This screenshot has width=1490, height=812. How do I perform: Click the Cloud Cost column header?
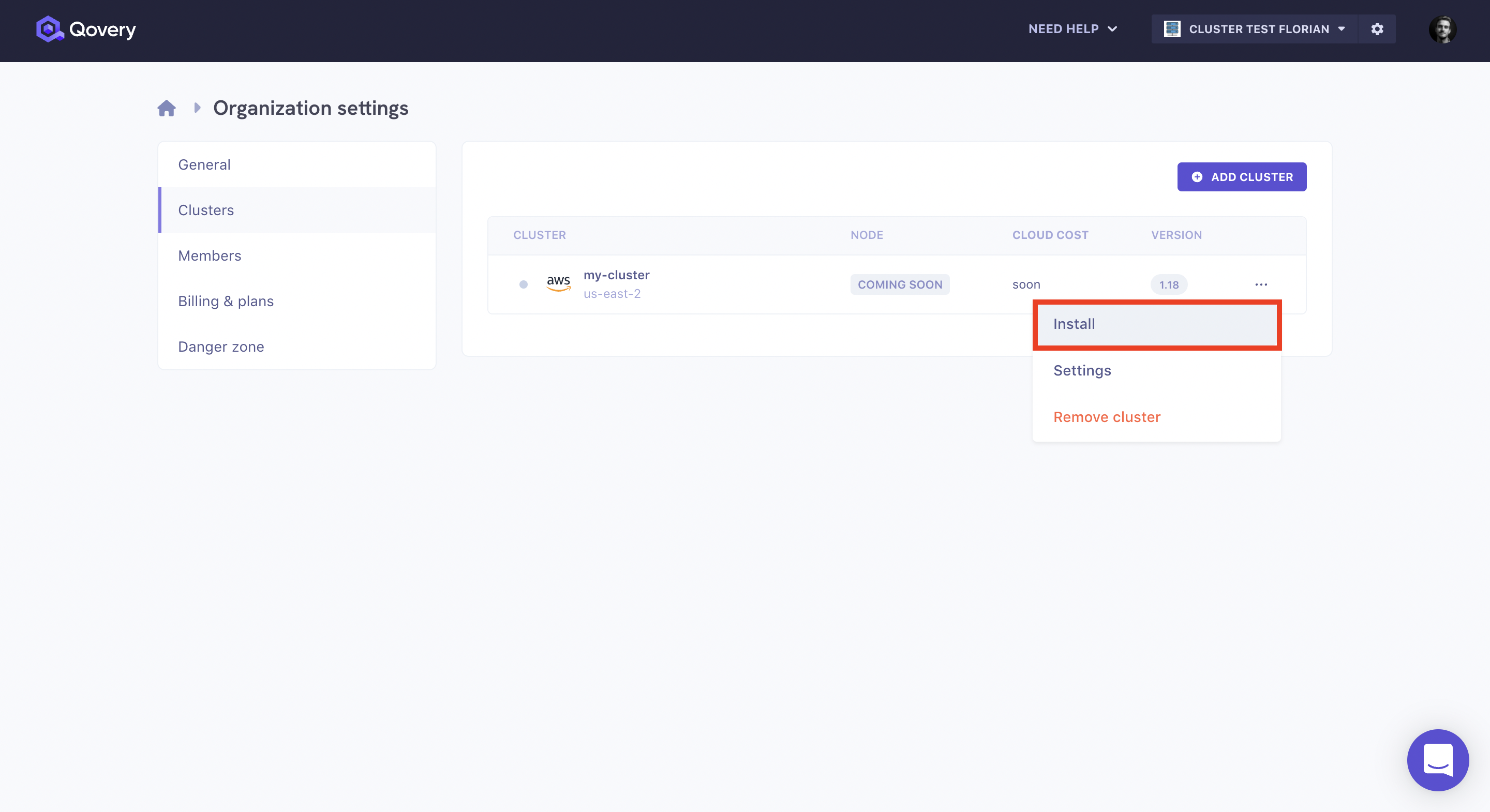pos(1050,235)
